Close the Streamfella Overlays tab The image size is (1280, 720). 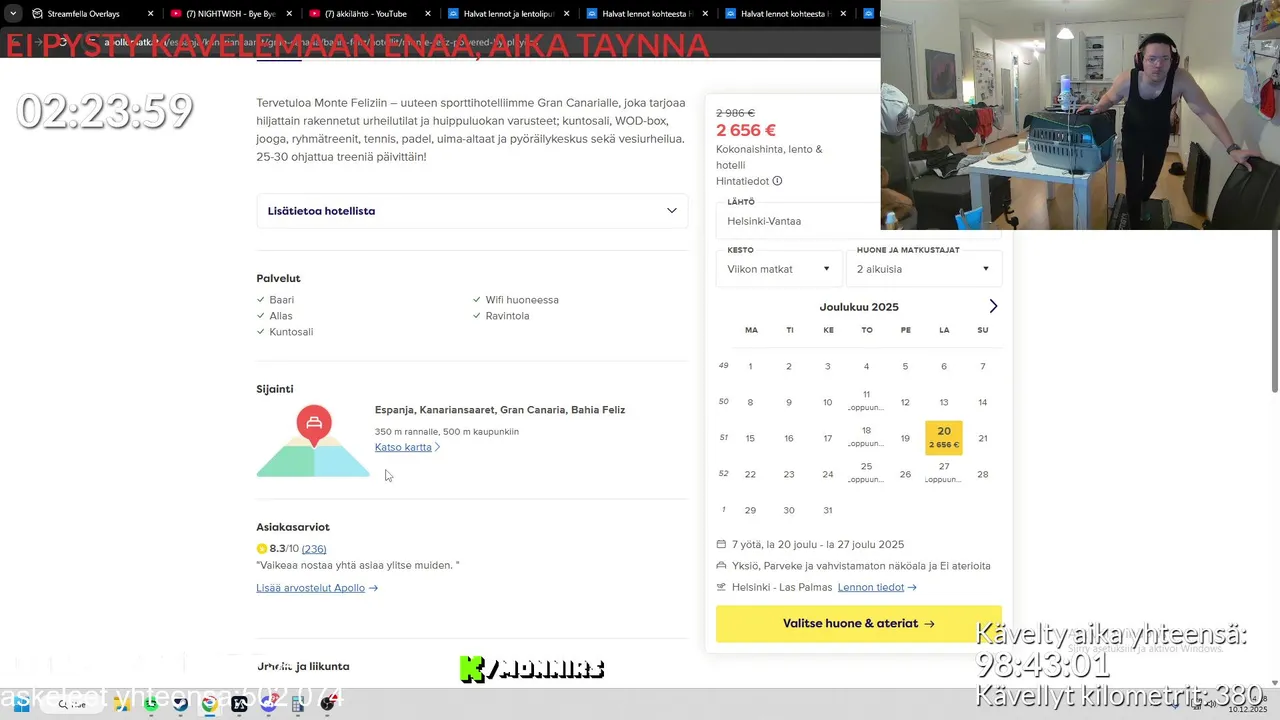[151, 14]
